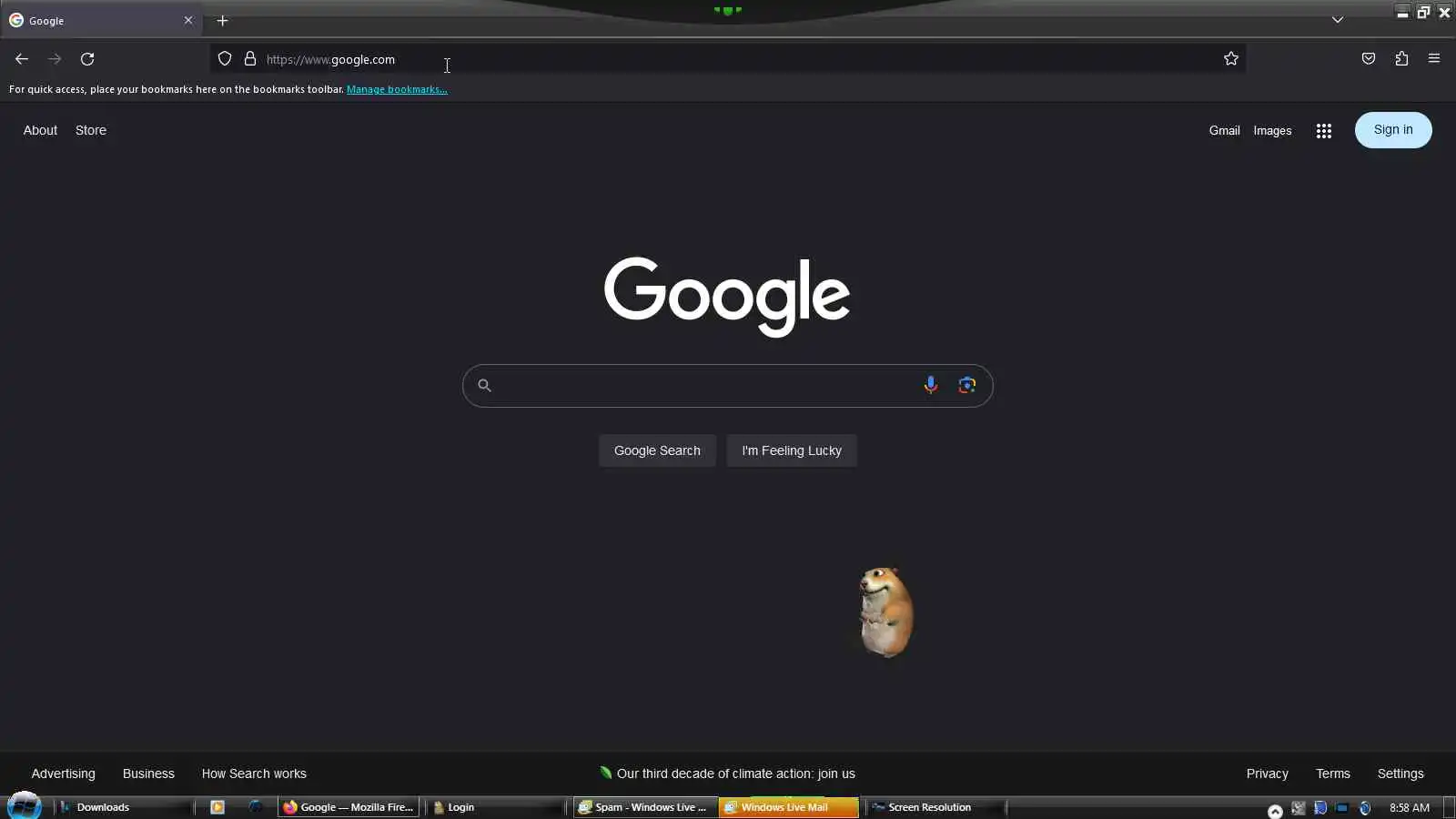Open the Save to Pocket icon

click(1369, 59)
